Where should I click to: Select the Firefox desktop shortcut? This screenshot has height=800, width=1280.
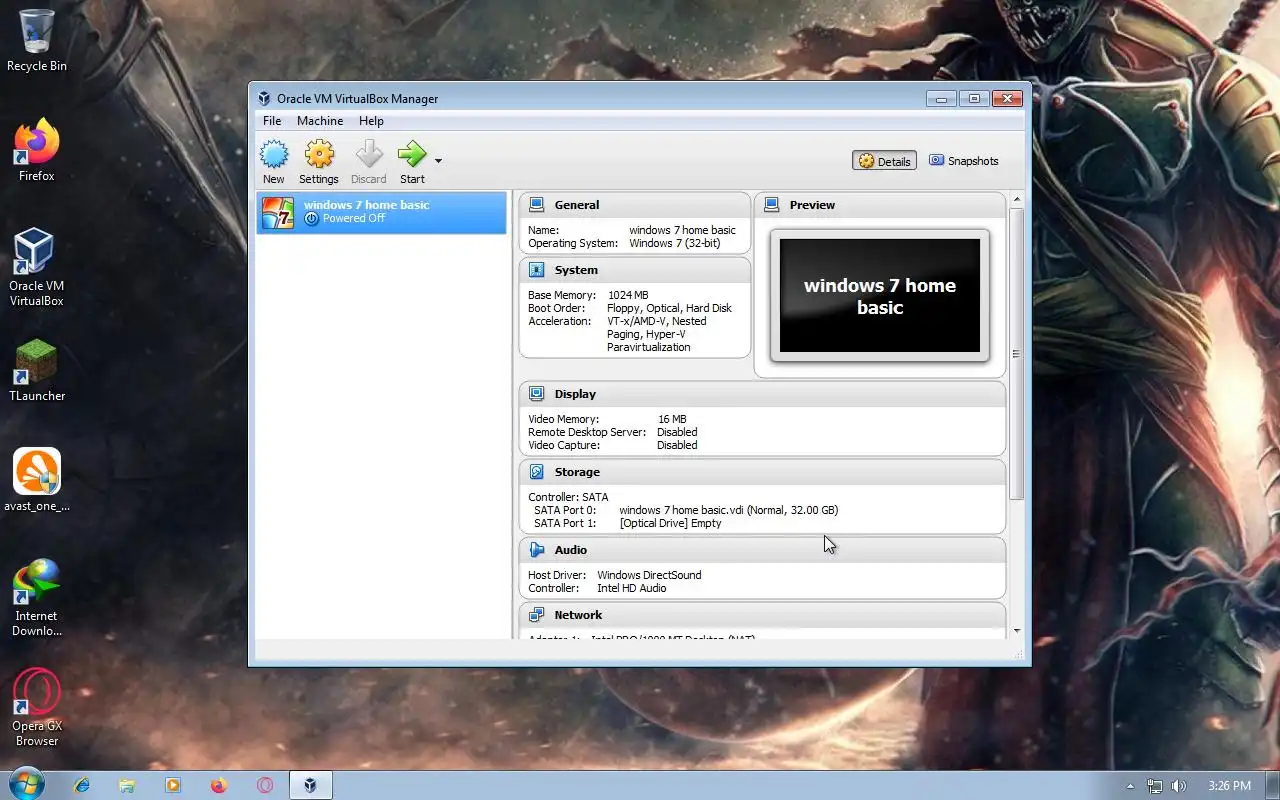point(37,151)
